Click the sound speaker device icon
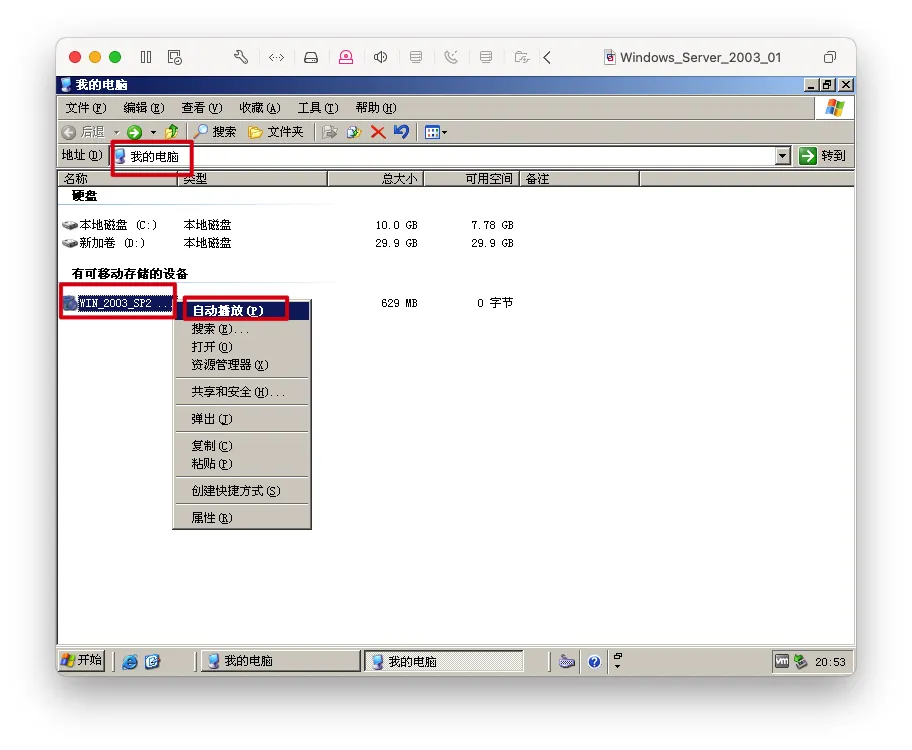Screen dimensions: 912x750 click(380, 57)
